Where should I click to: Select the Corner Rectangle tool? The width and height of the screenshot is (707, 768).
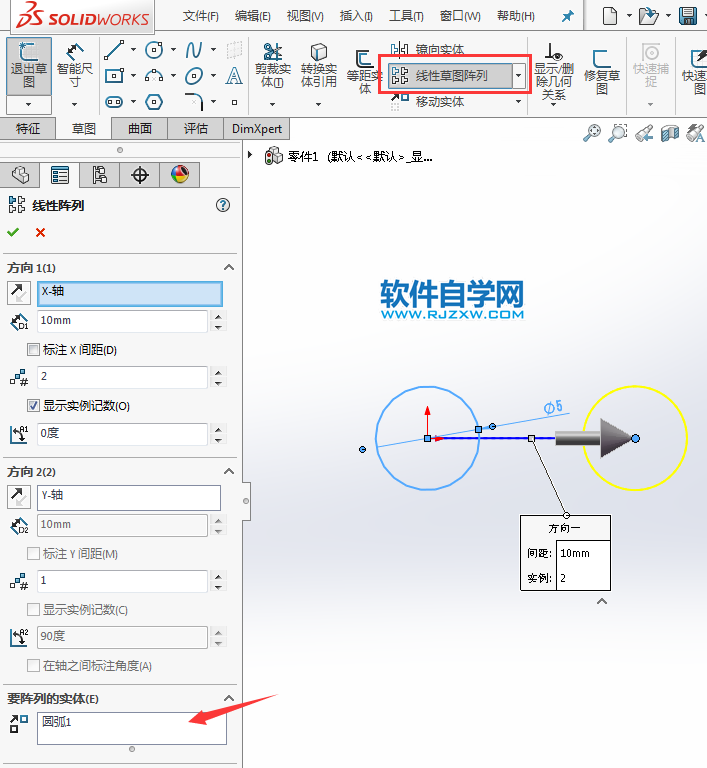pos(114,76)
